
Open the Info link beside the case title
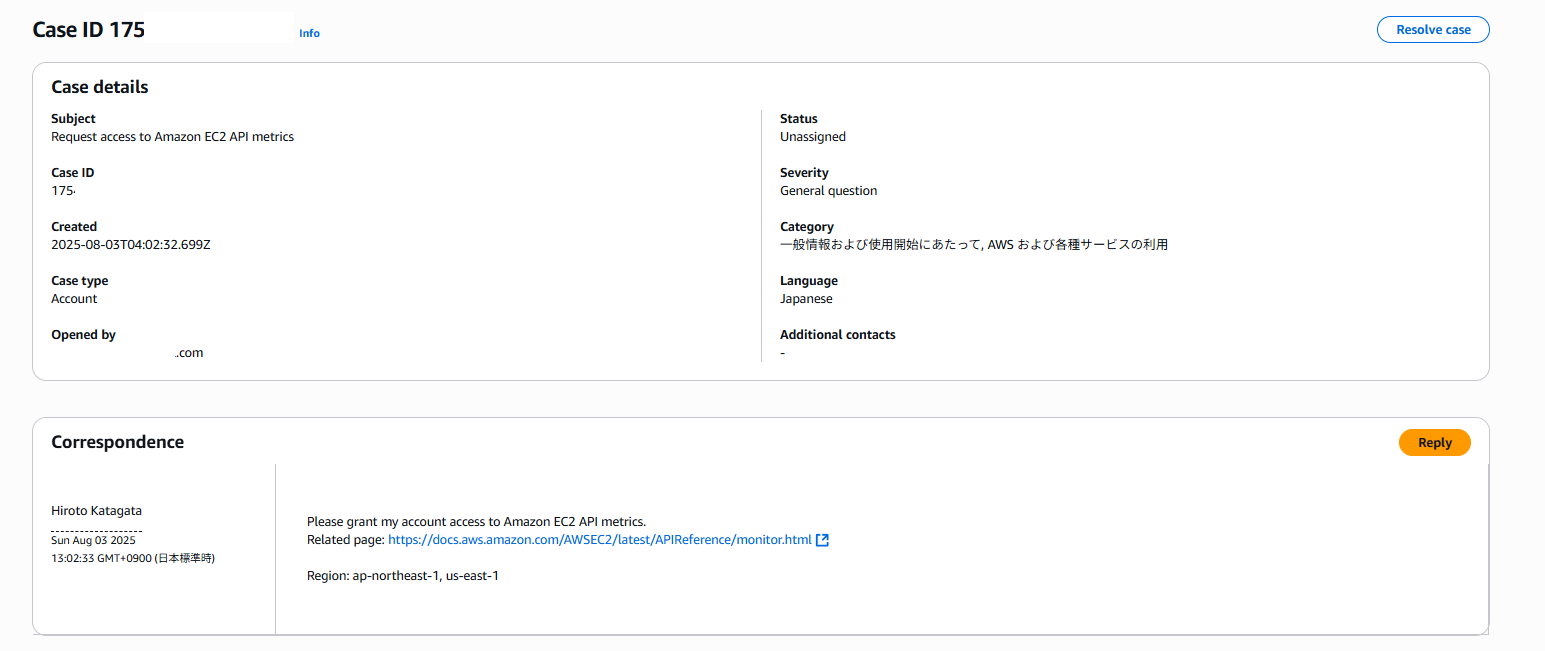coord(309,33)
